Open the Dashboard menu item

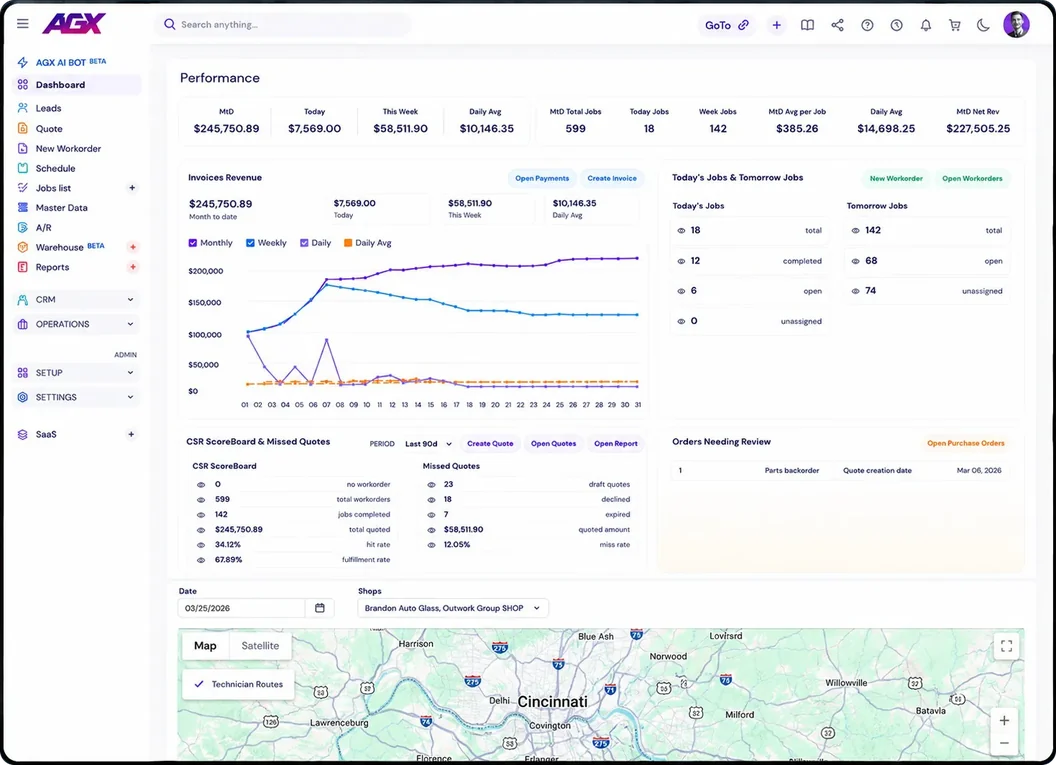[x=77, y=85]
